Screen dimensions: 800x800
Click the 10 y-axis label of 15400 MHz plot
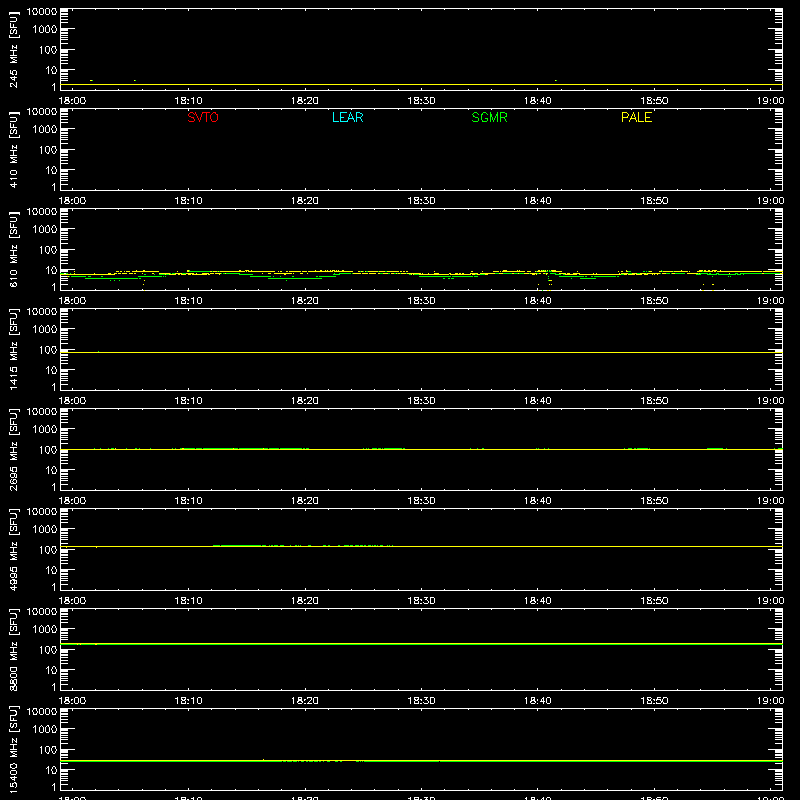51,770
